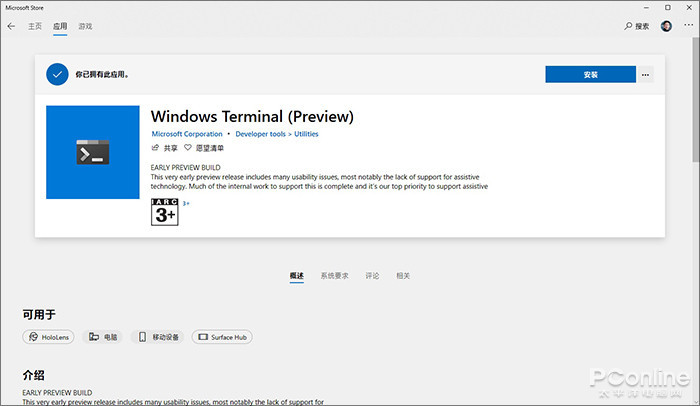Viewport: 700px width, 406px height.
Task: Select the 概述 overview tab
Action: point(296,276)
